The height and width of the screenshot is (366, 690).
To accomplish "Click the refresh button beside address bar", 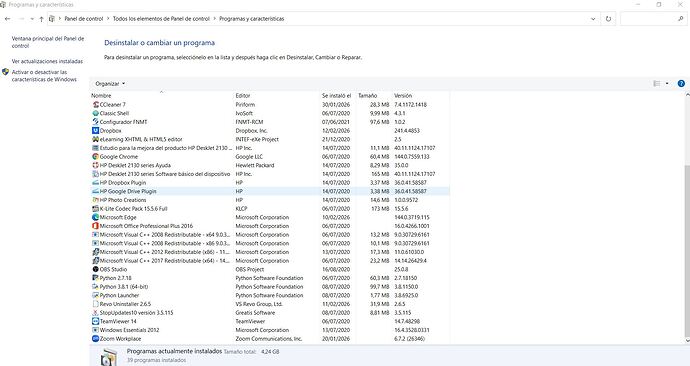I will [x=608, y=19].
